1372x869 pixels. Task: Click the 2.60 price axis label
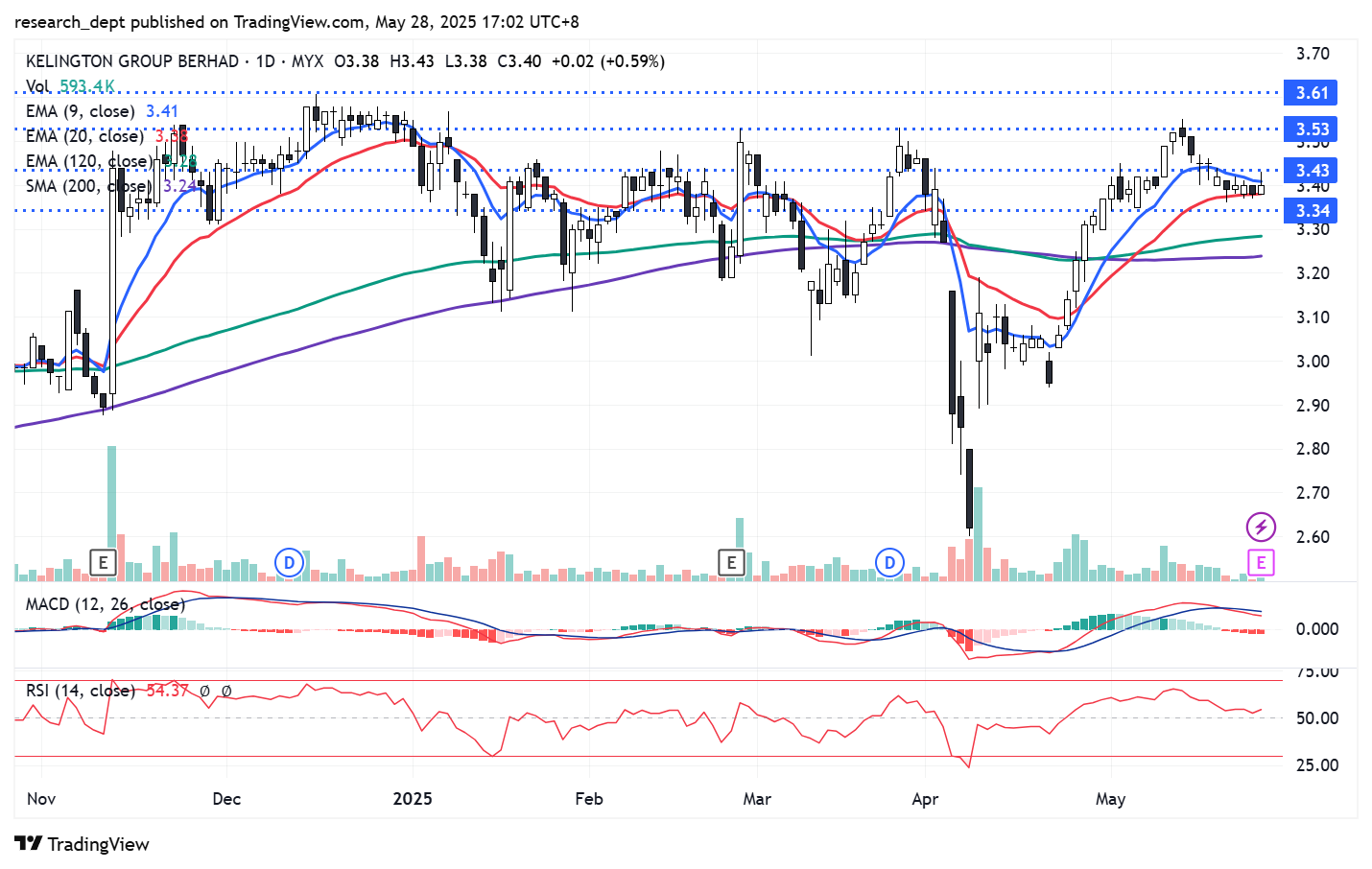pos(1313,537)
